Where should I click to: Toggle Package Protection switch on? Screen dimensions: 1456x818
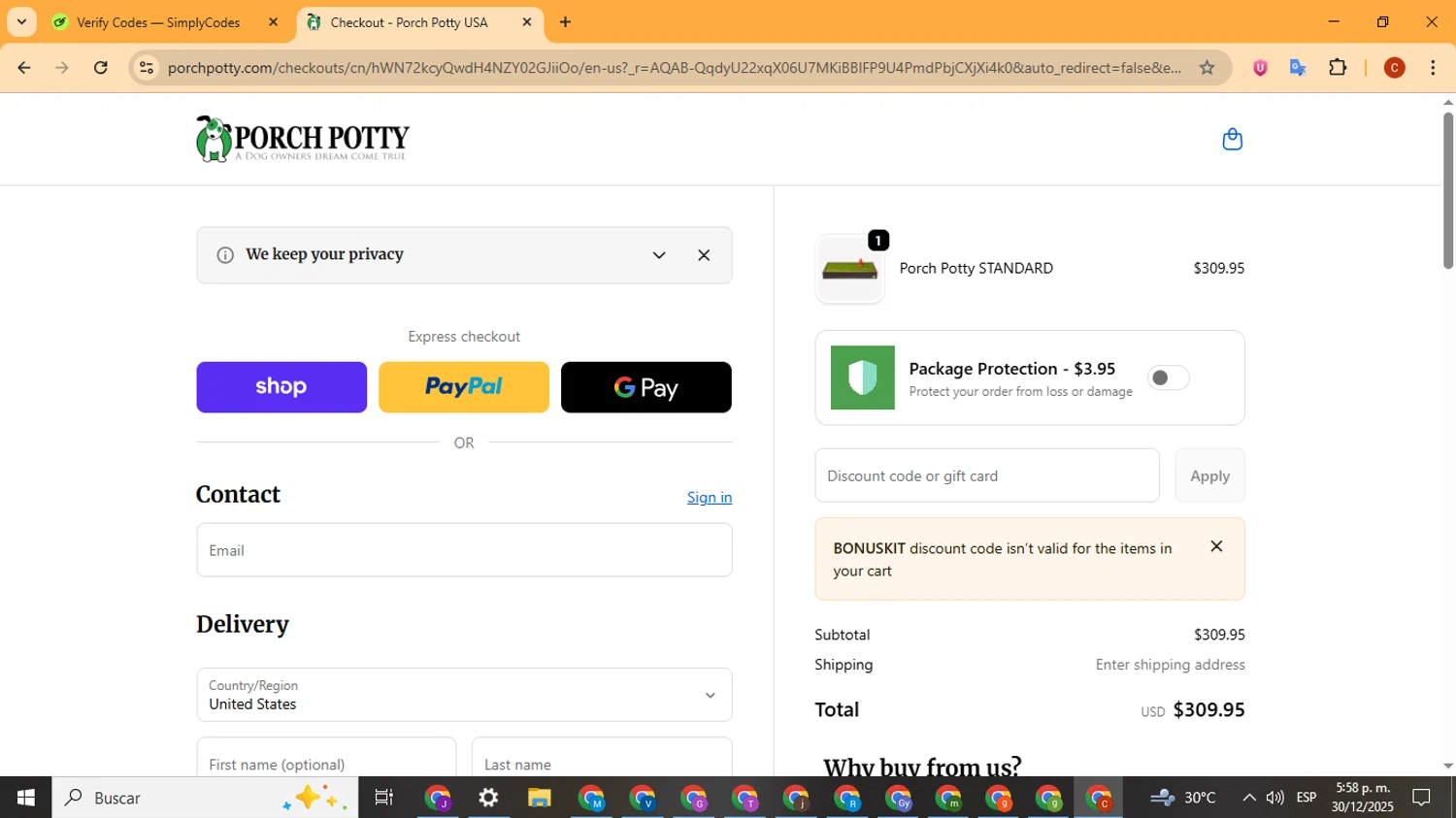click(x=1168, y=377)
